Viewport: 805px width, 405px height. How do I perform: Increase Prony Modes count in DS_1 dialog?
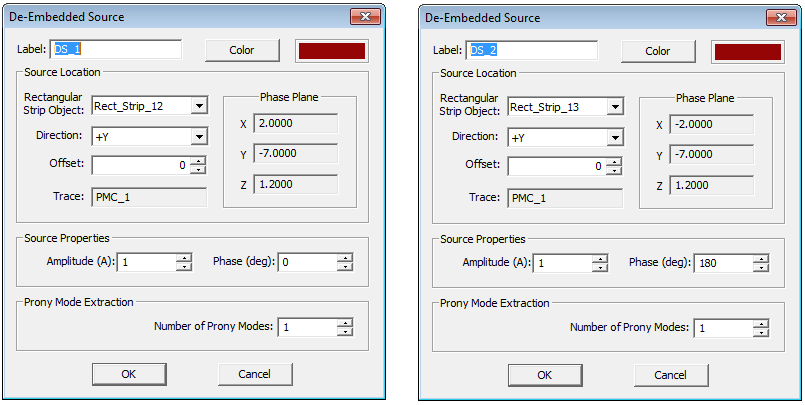coord(346,322)
